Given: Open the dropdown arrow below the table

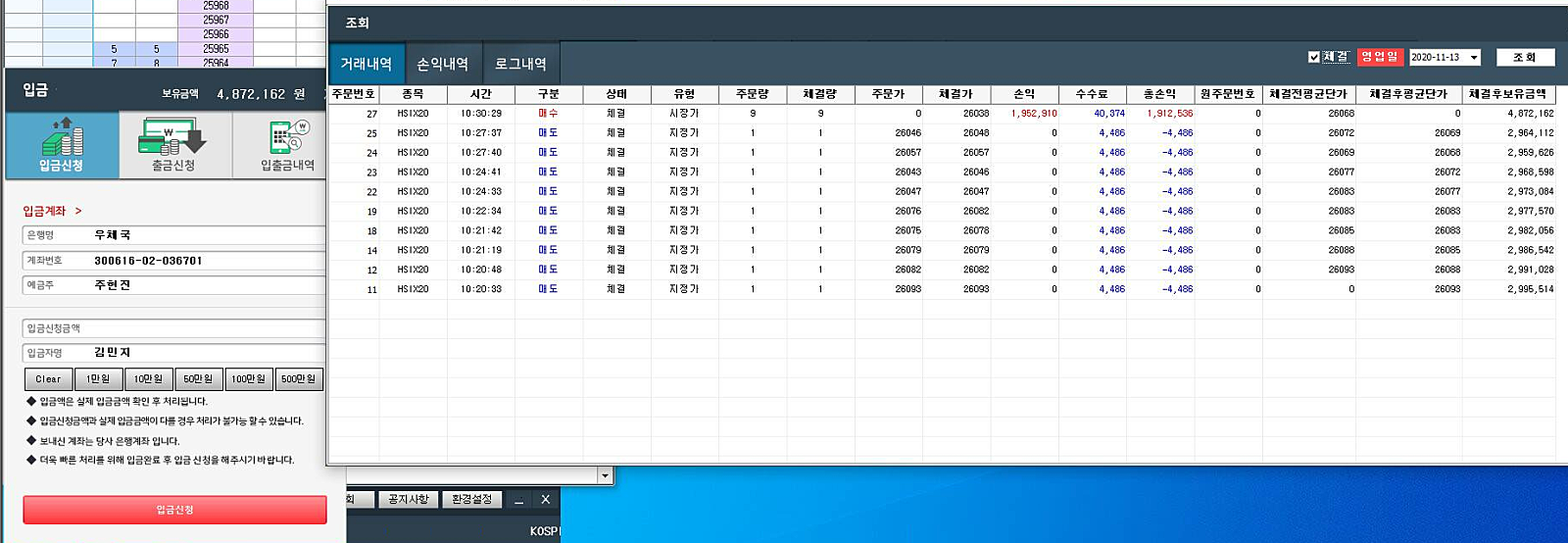Looking at the screenshot, I should [x=605, y=475].
